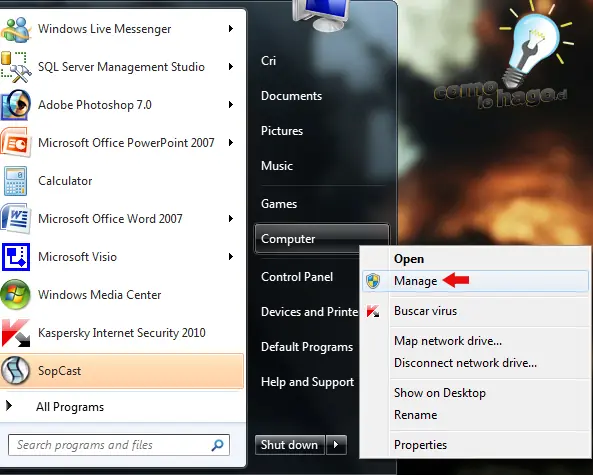Click the magnifier search icon
593x475 pixels.
click(x=217, y=445)
